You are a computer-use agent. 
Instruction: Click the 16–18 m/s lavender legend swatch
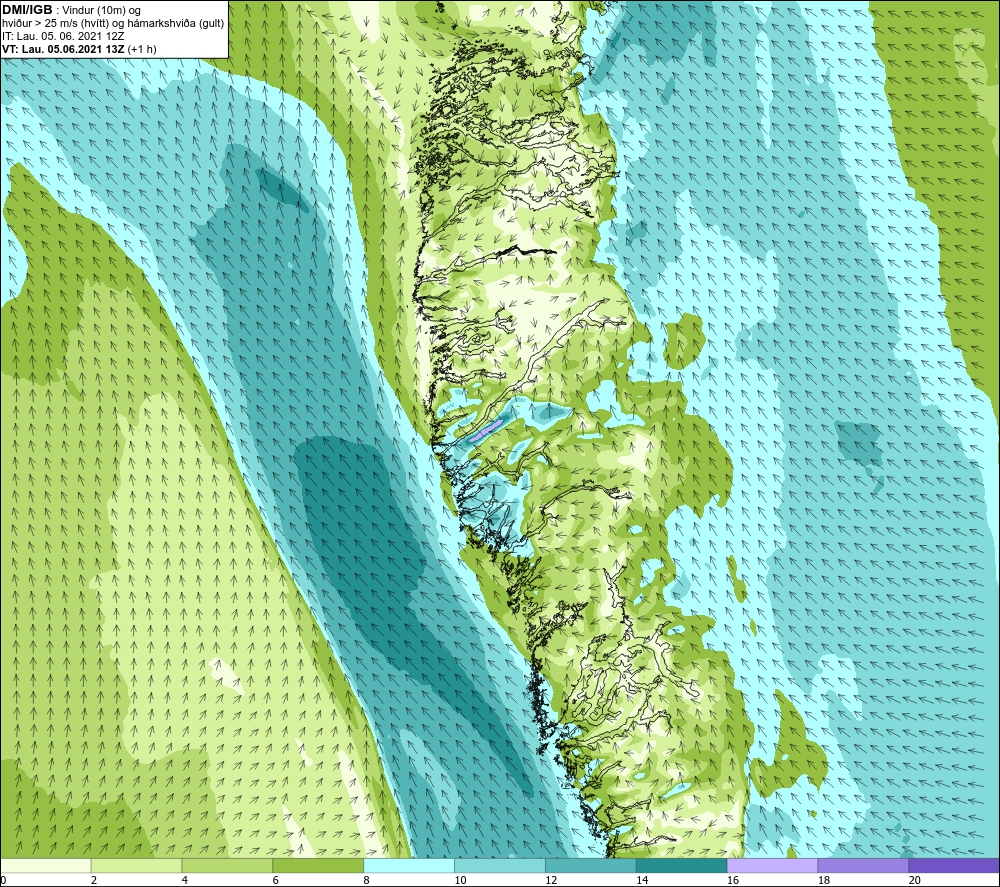pyautogui.click(x=772, y=865)
